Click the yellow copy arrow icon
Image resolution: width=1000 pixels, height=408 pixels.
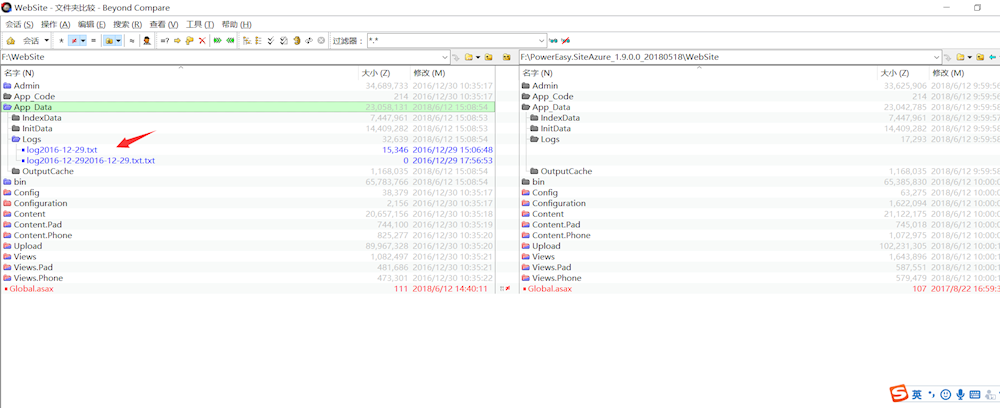click(177, 41)
